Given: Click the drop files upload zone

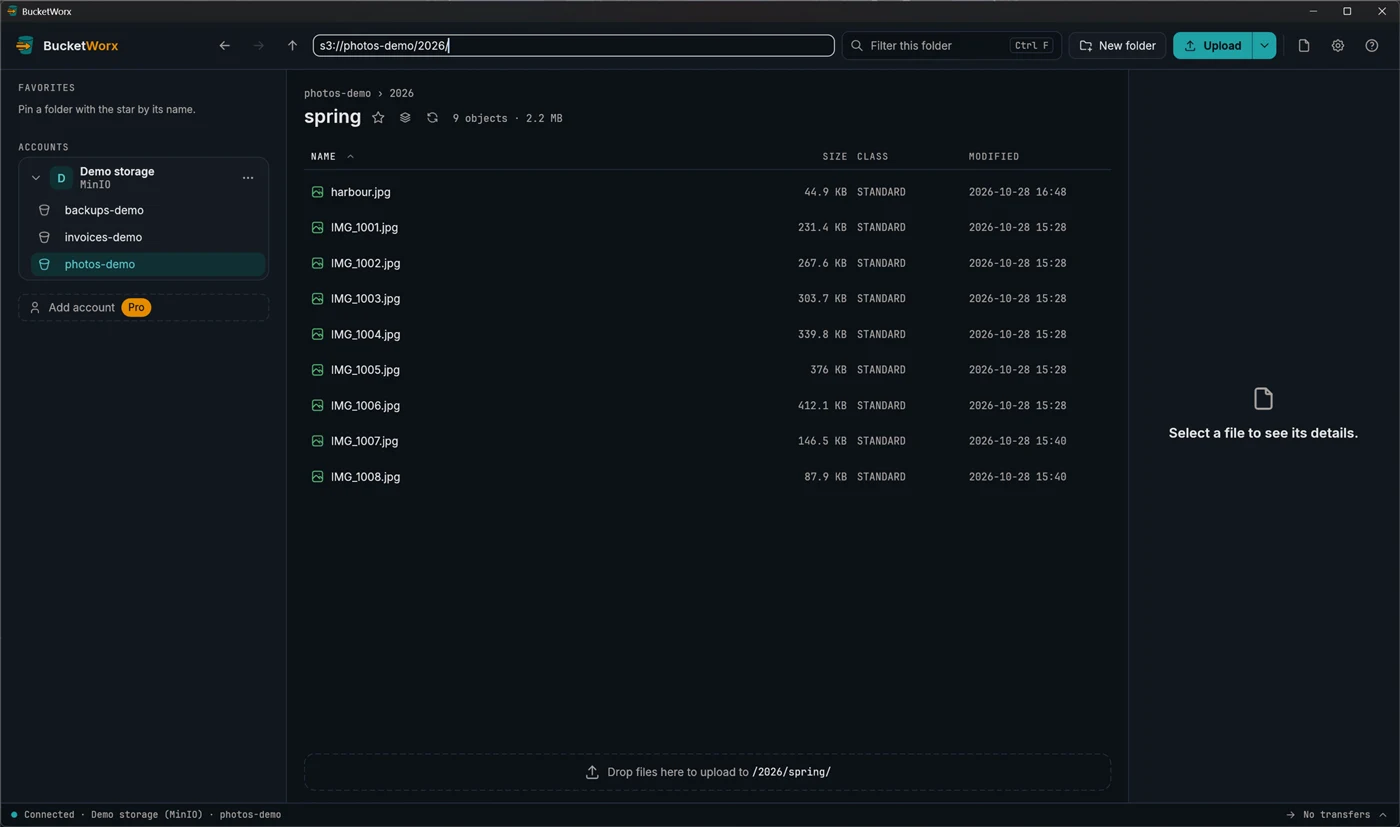Looking at the screenshot, I should [x=708, y=772].
